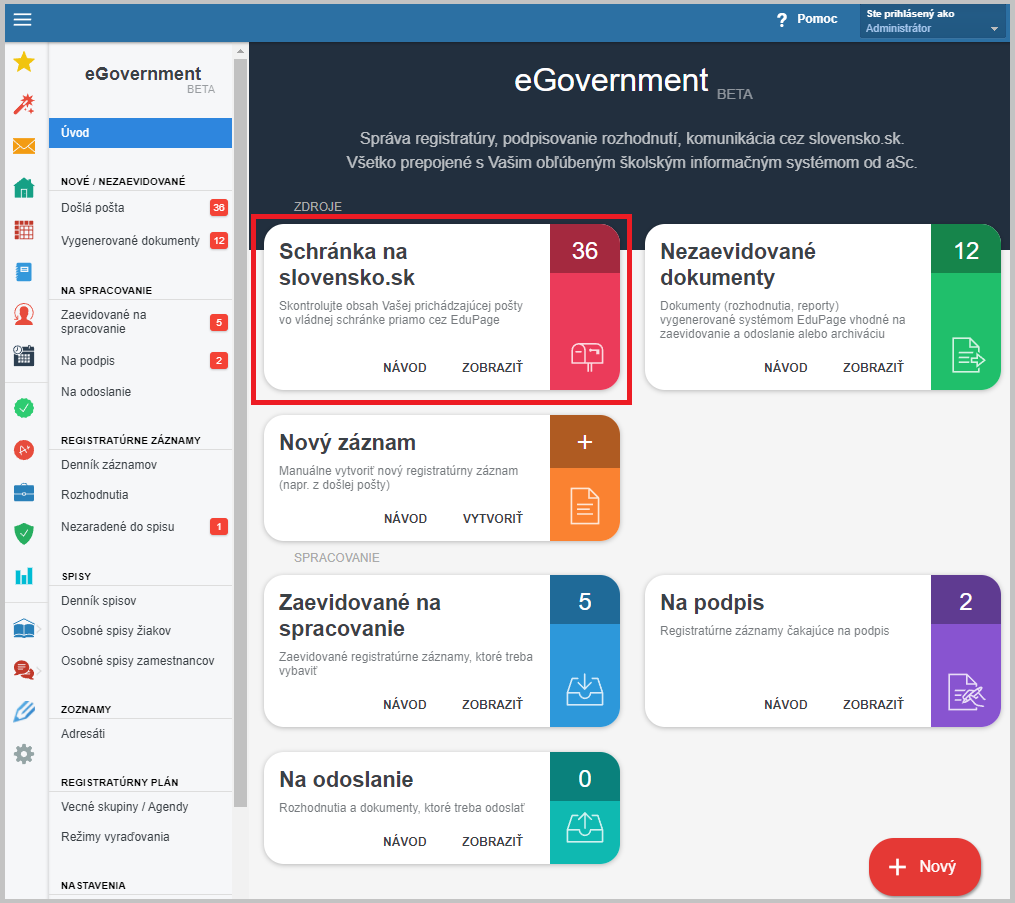The height and width of the screenshot is (903, 1015).
Task: Open Došlá pošta in the sidebar
Action: tap(140, 208)
